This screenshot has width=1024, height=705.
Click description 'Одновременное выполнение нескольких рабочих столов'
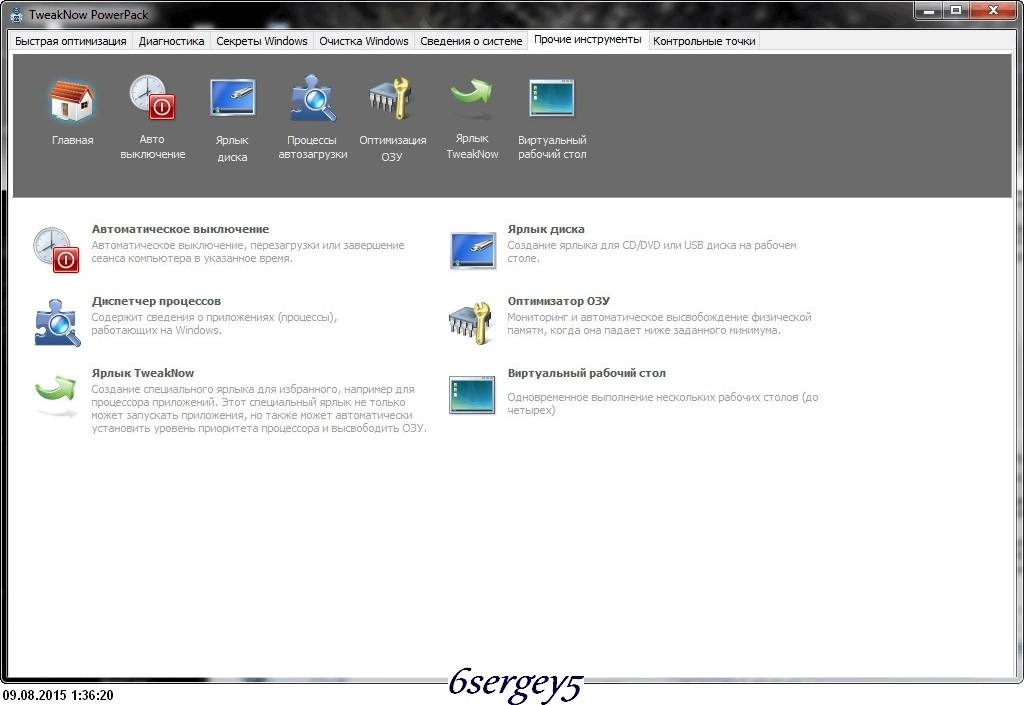[x=663, y=403]
